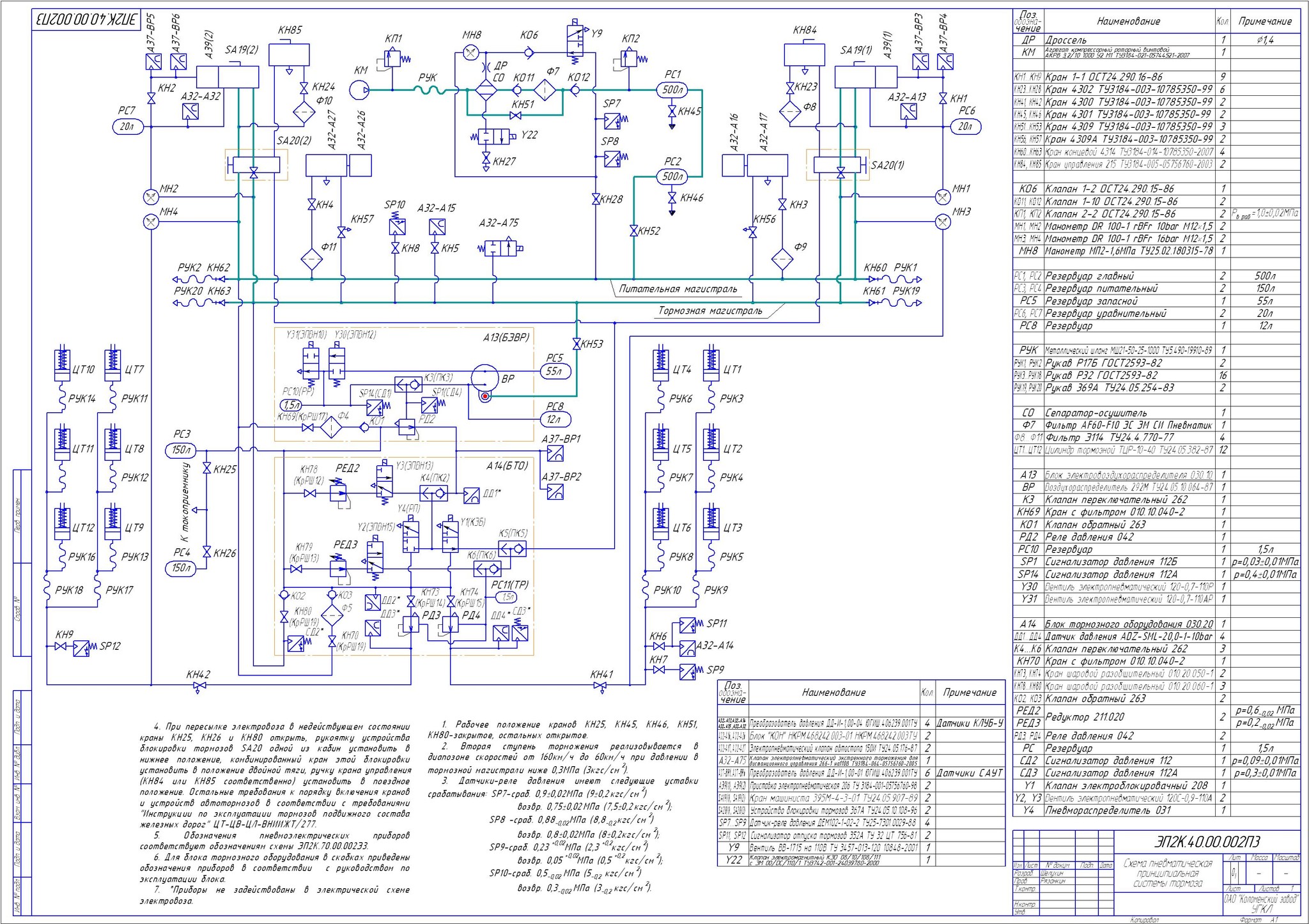
Task: Select the КН84 control valve block
Action: [804, 55]
